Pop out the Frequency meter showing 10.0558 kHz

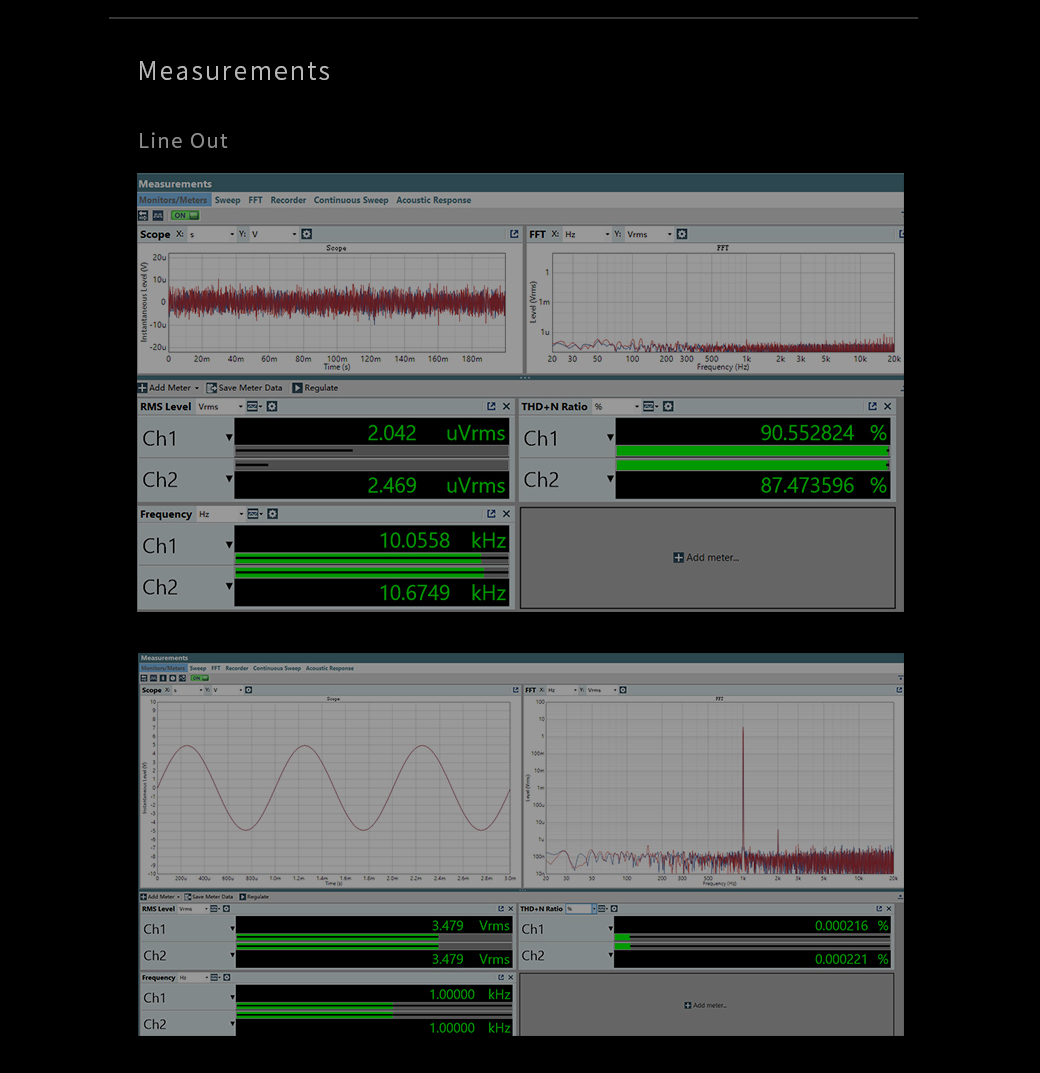(x=491, y=514)
